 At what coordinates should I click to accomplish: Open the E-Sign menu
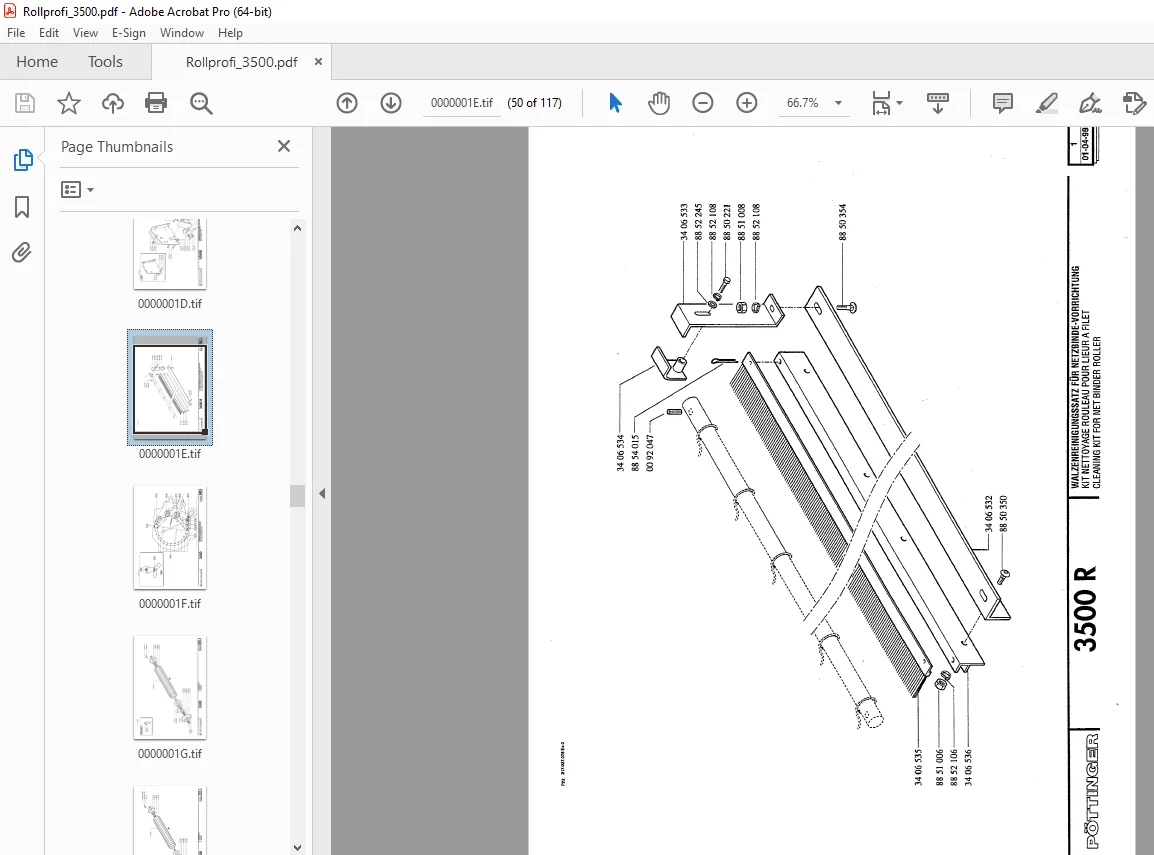129,33
